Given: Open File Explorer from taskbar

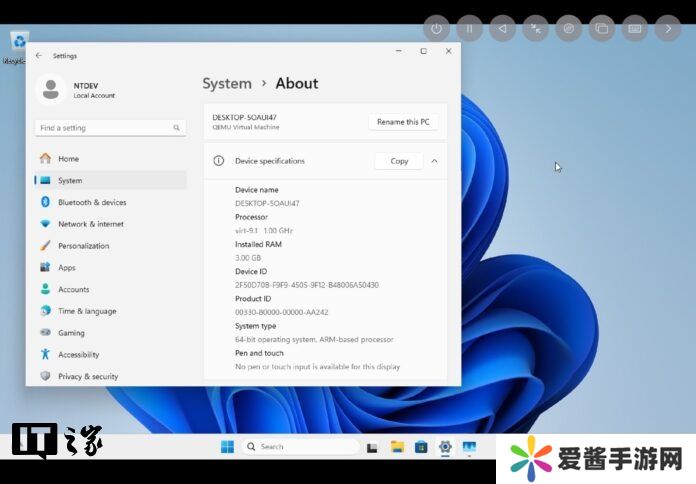Looking at the screenshot, I should click(x=397, y=447).
